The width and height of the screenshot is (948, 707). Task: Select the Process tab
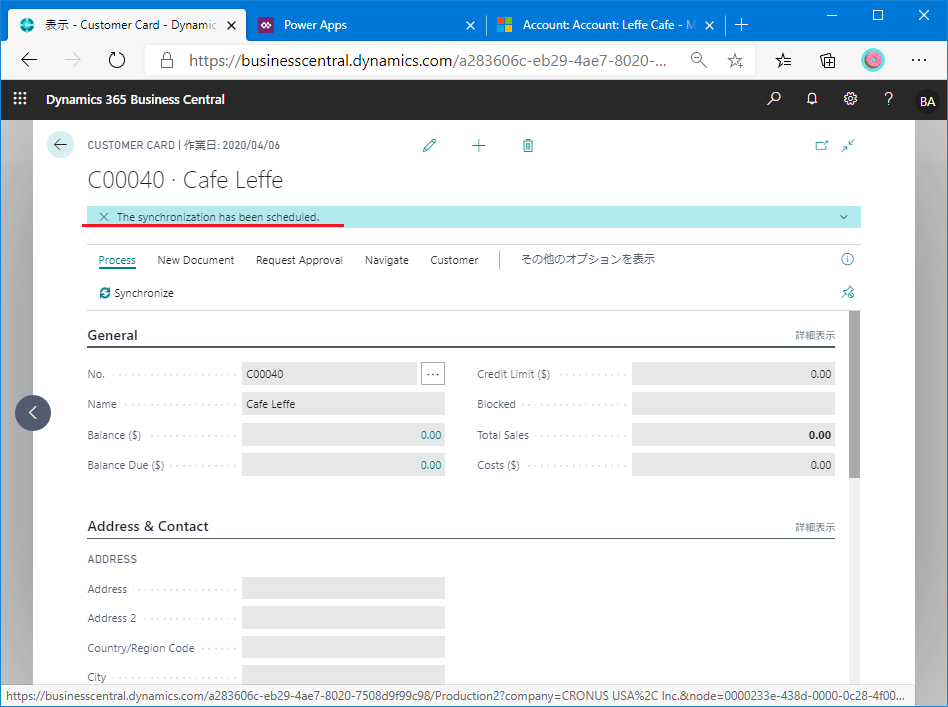click(x=117, y=260)
